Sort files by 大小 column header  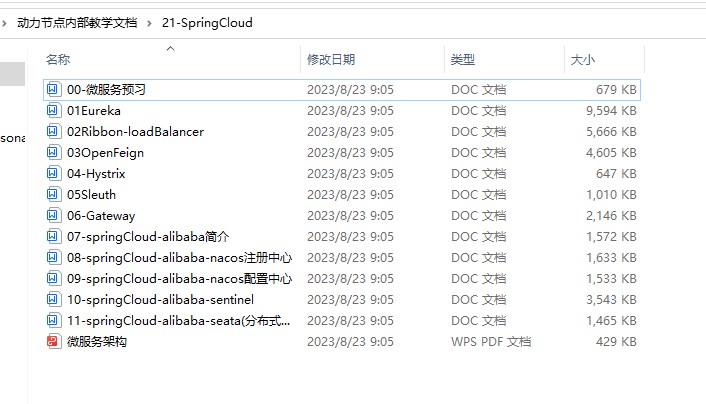click(583, 59)
